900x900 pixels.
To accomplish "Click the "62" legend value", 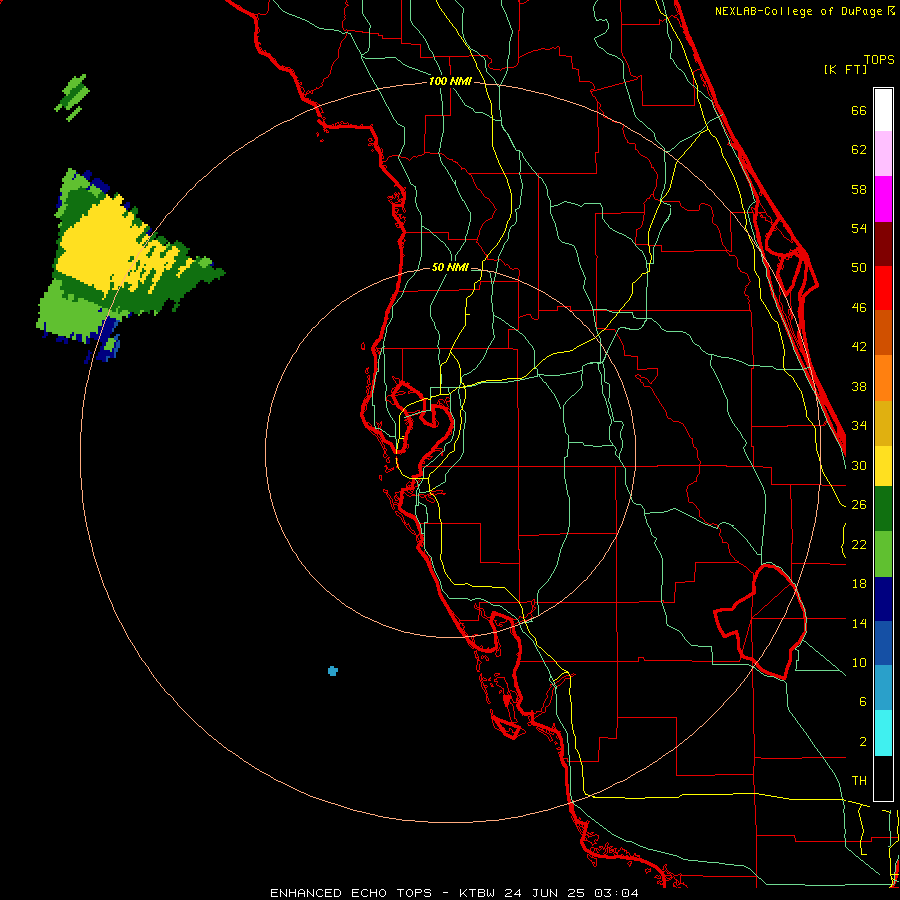I will tap(859, 150).
